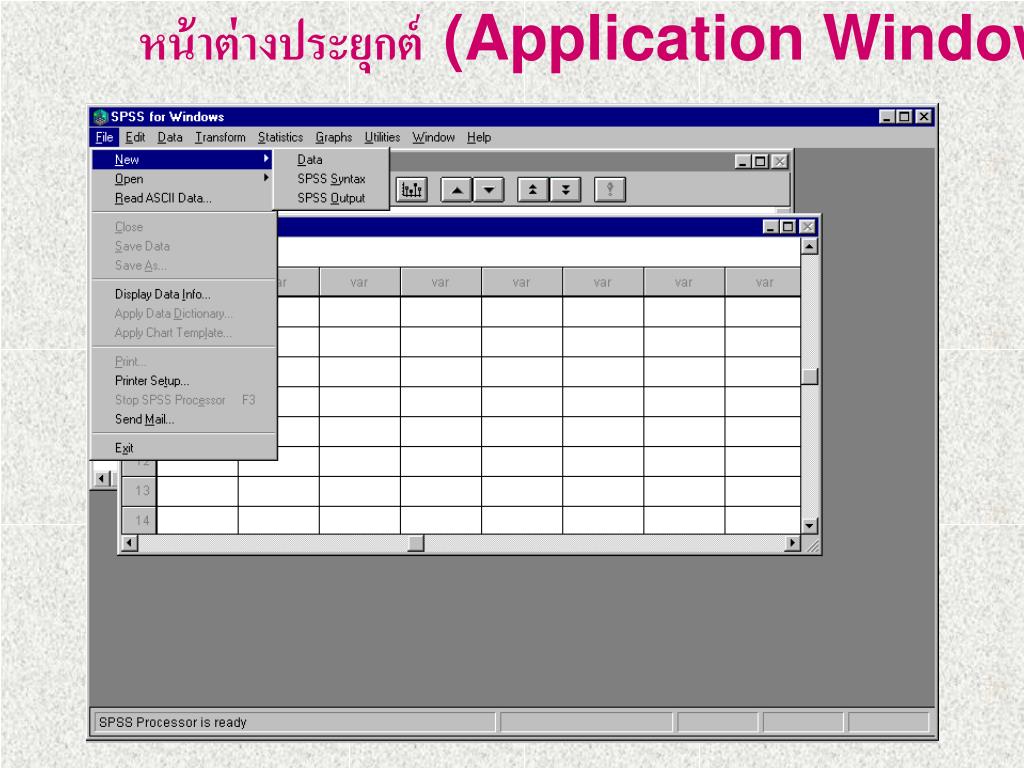The width and height of the screenshot is (1024, 768).
Task: Open the File menu
Action: (x=104, y=137)
